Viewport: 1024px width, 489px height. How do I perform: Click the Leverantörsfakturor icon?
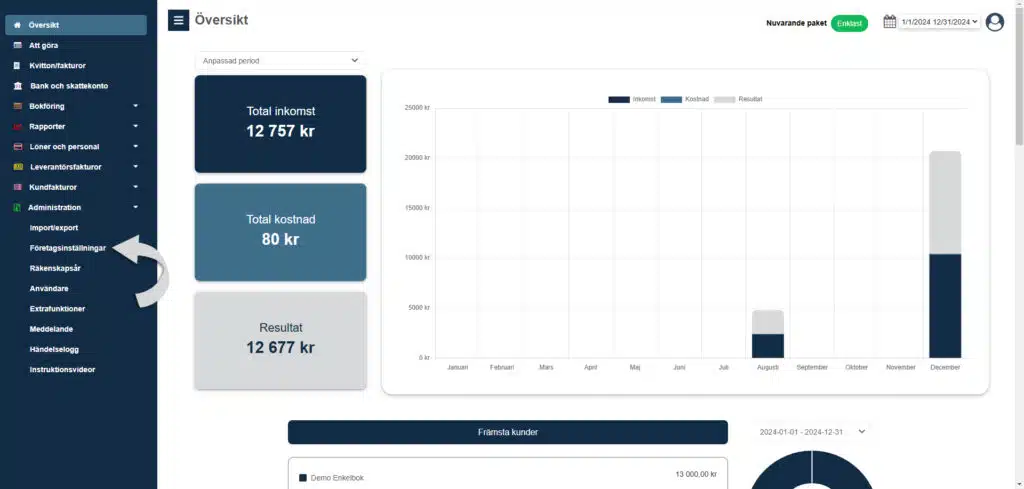[18, 167]
